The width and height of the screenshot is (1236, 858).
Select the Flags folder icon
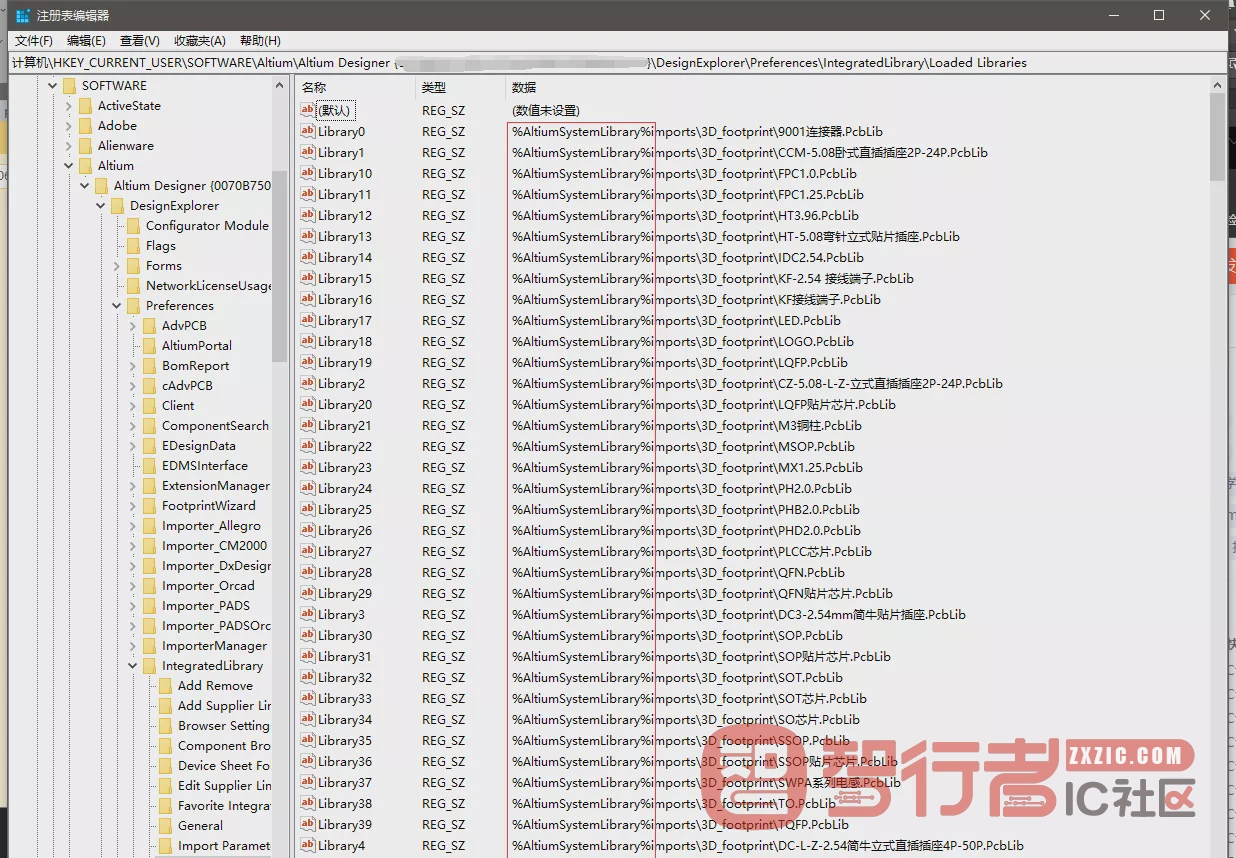[134, 246]
